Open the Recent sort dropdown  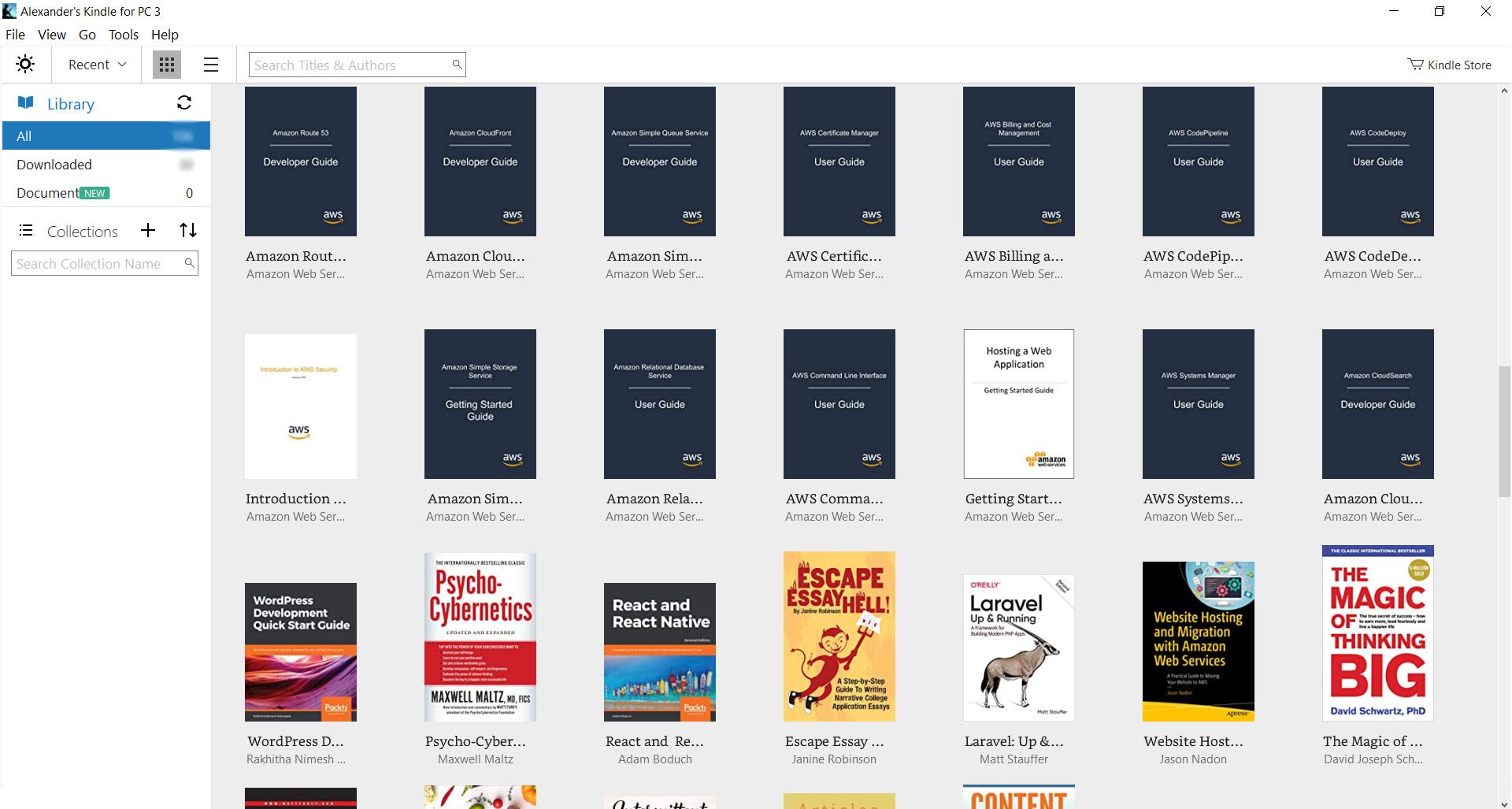point(97,65)
